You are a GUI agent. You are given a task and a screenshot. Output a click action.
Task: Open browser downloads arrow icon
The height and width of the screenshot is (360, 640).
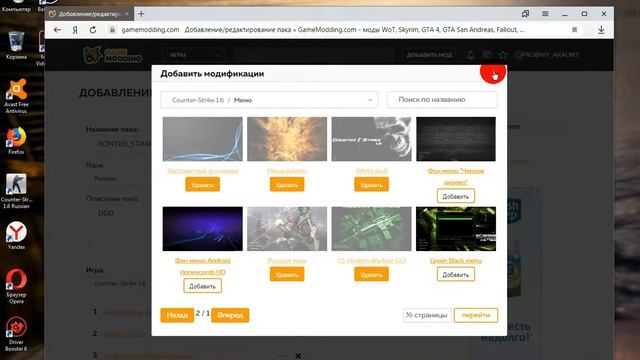point(601,30)
